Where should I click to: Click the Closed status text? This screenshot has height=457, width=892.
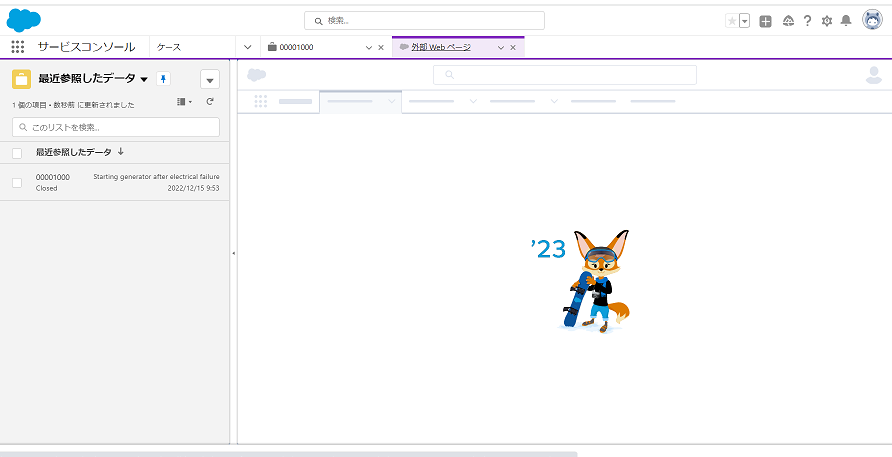point(47,188)
